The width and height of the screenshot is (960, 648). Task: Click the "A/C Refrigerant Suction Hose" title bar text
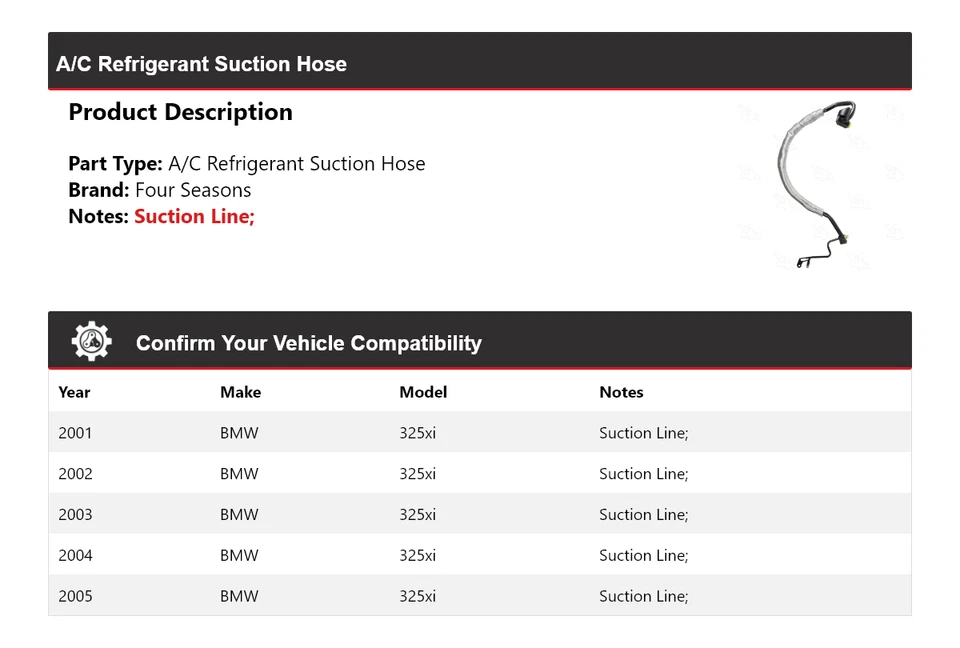pos(201,64)
